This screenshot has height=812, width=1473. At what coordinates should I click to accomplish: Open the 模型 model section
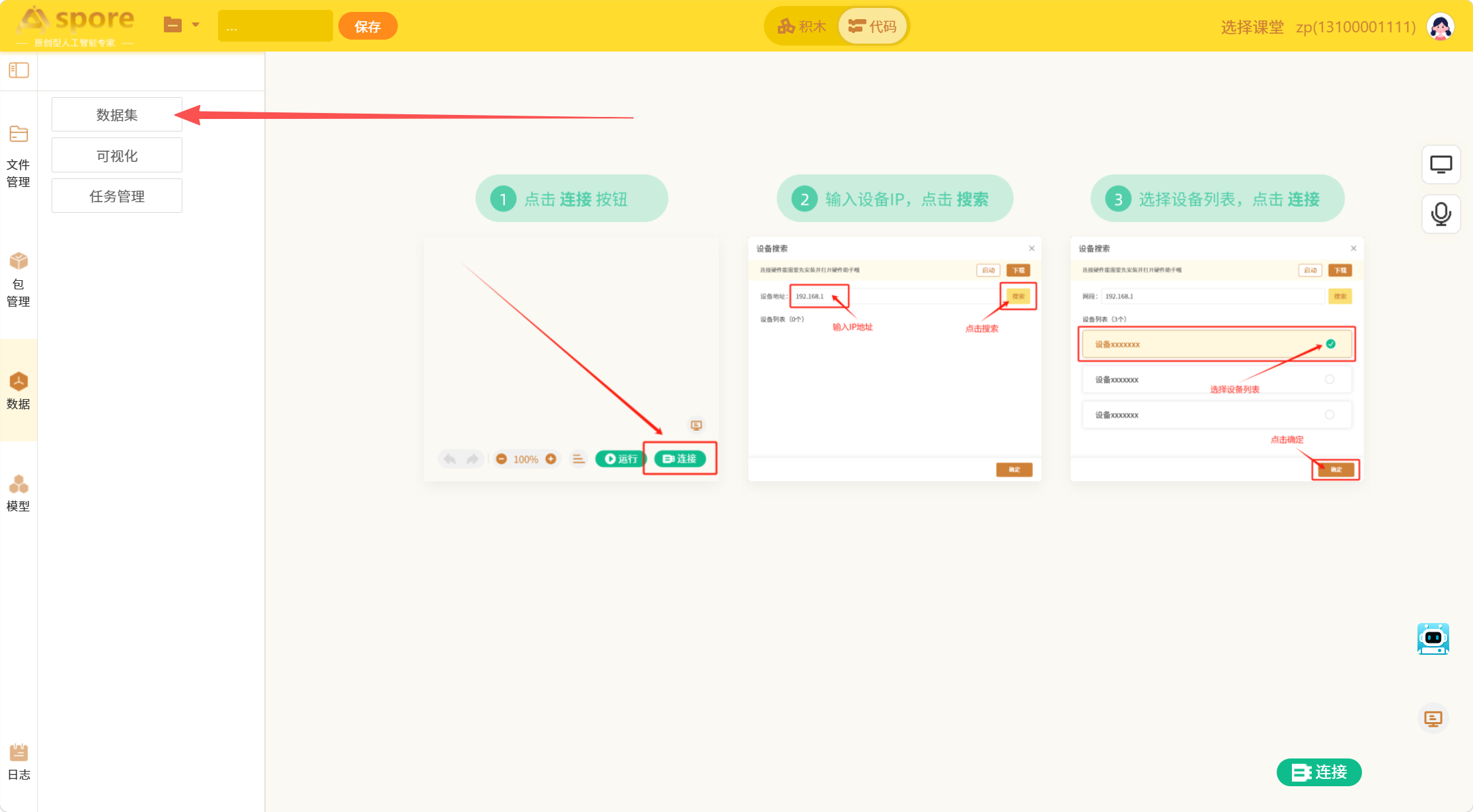pos(19,493)
